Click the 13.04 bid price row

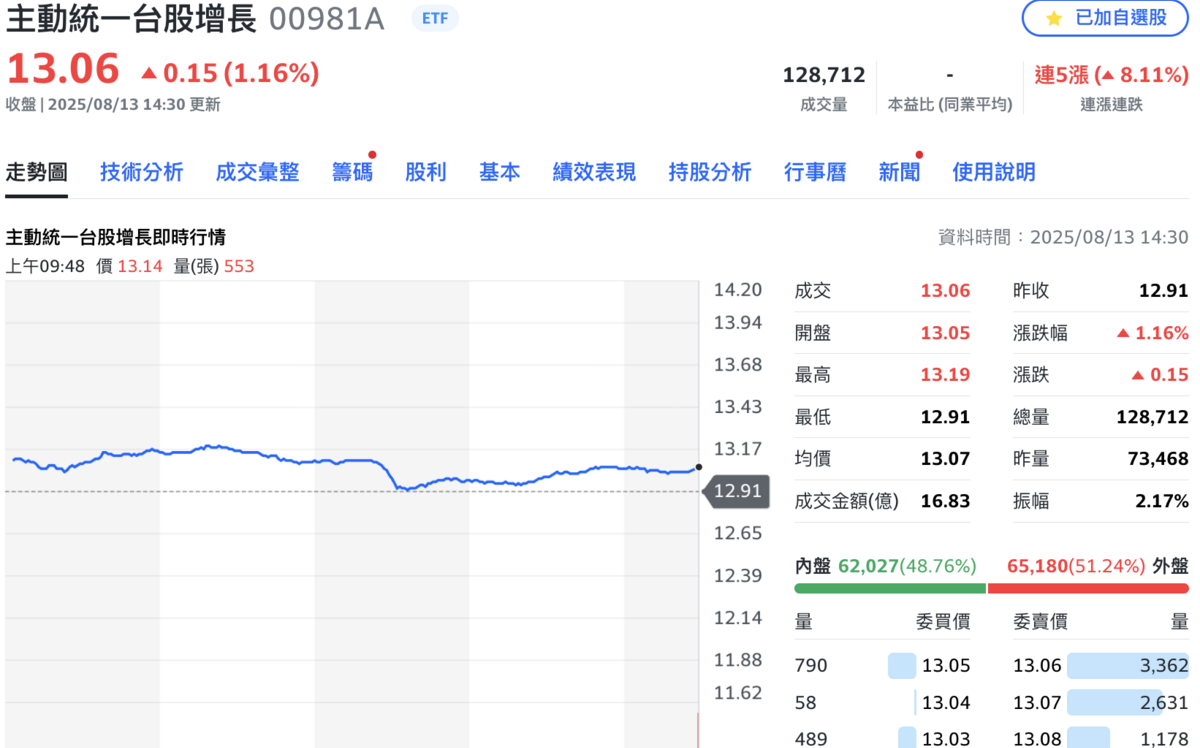tap(884, 703)
